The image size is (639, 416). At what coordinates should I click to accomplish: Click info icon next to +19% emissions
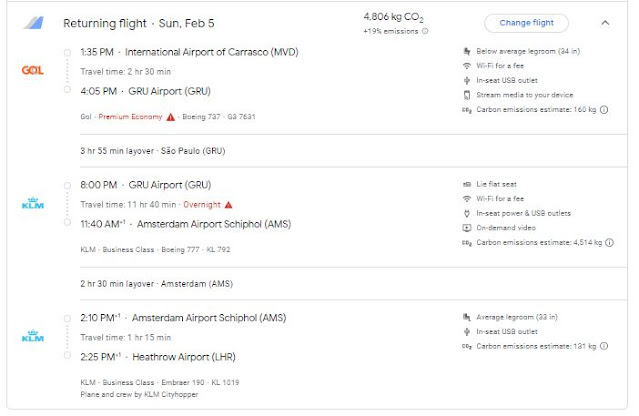coord(425,31)
